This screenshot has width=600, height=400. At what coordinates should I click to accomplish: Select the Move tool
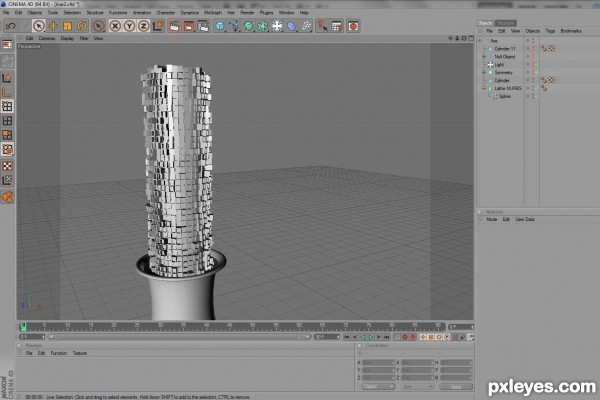pos(53,26)
